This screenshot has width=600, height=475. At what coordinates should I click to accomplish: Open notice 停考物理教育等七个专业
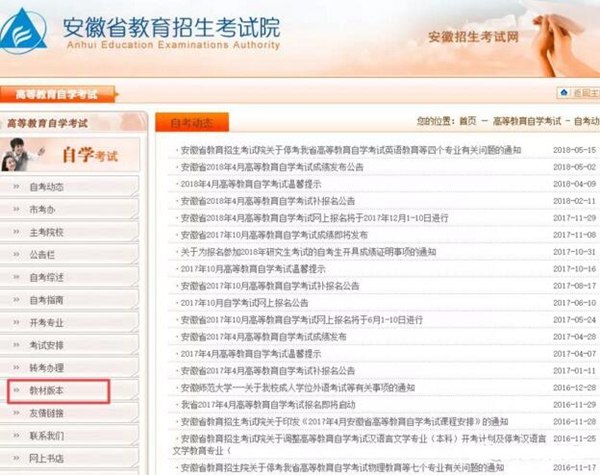(x=342, y=467)
